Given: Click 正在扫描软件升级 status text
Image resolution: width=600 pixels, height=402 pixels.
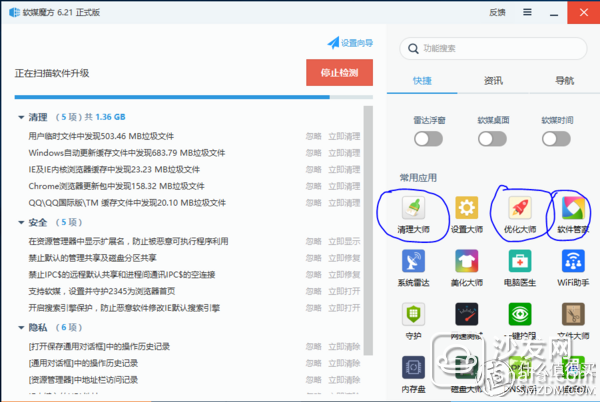Looking at the screenshot, I should pos(52,73).
